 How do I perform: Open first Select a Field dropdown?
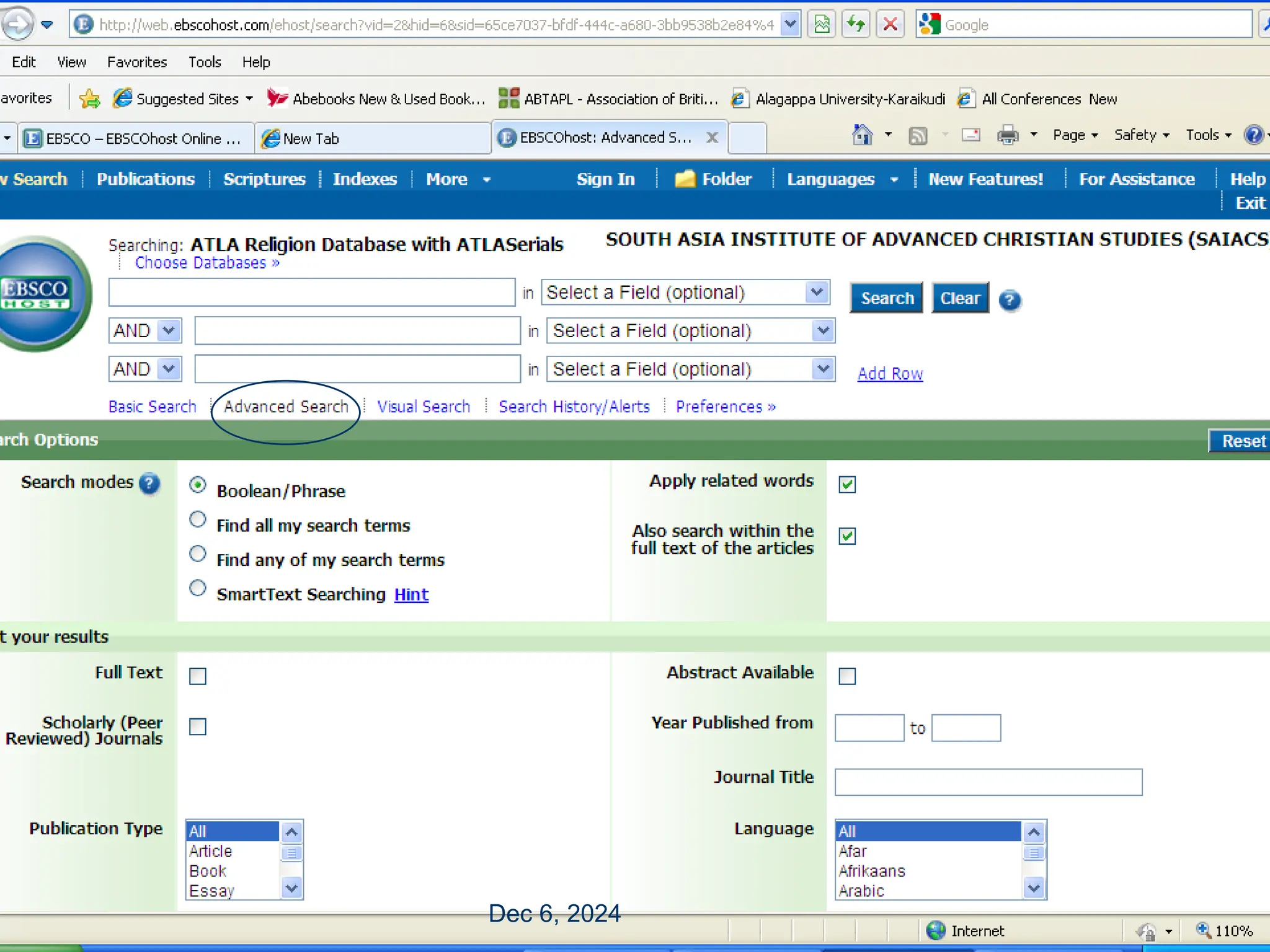click(x=817, y=292)
